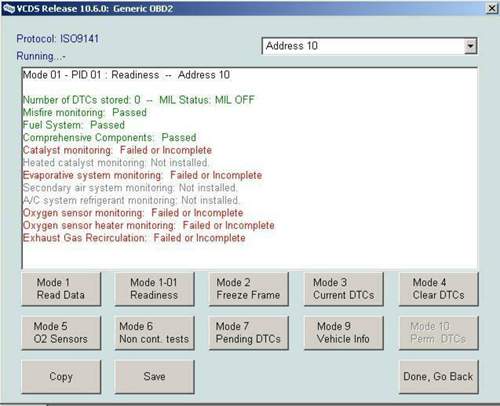
Task: Click the Running... status text
Action: click(x=41, y=56)
